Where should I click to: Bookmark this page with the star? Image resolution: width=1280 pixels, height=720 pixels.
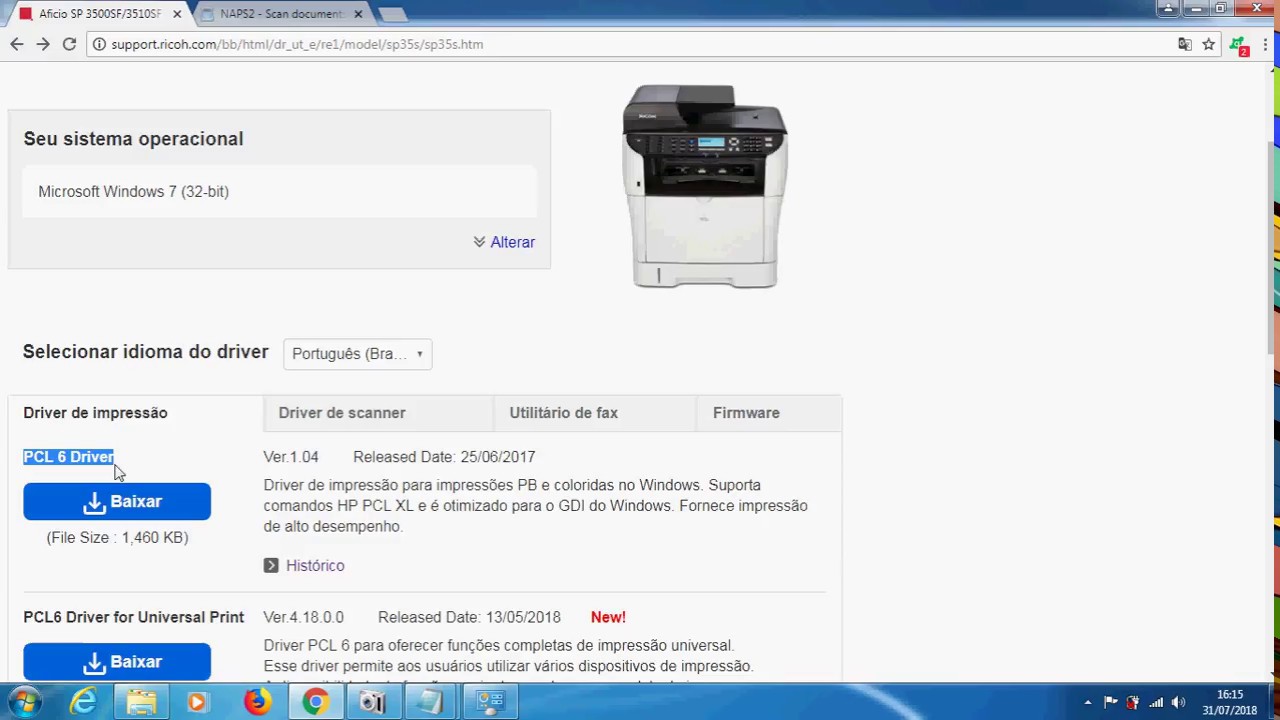(1208, 44)
